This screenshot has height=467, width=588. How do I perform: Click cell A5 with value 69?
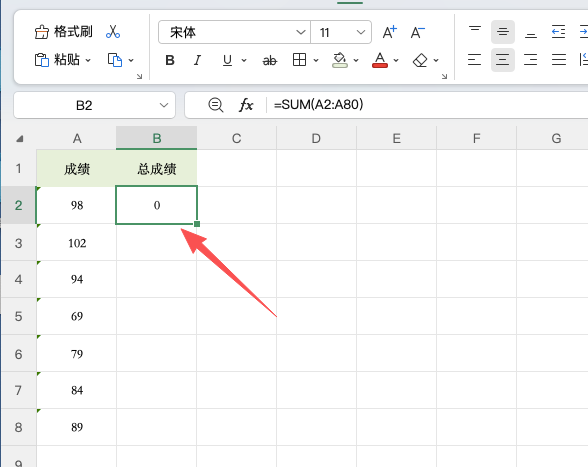point(77,316)
